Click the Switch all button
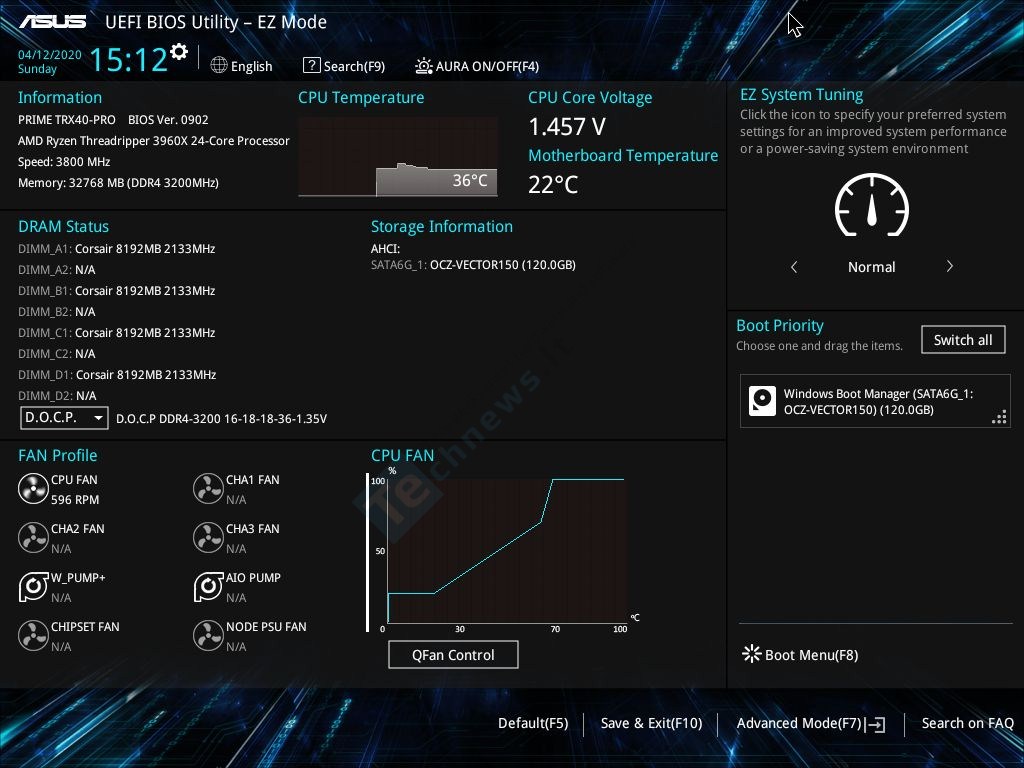This screenshot has height=768, width=1024. [963, 340]
